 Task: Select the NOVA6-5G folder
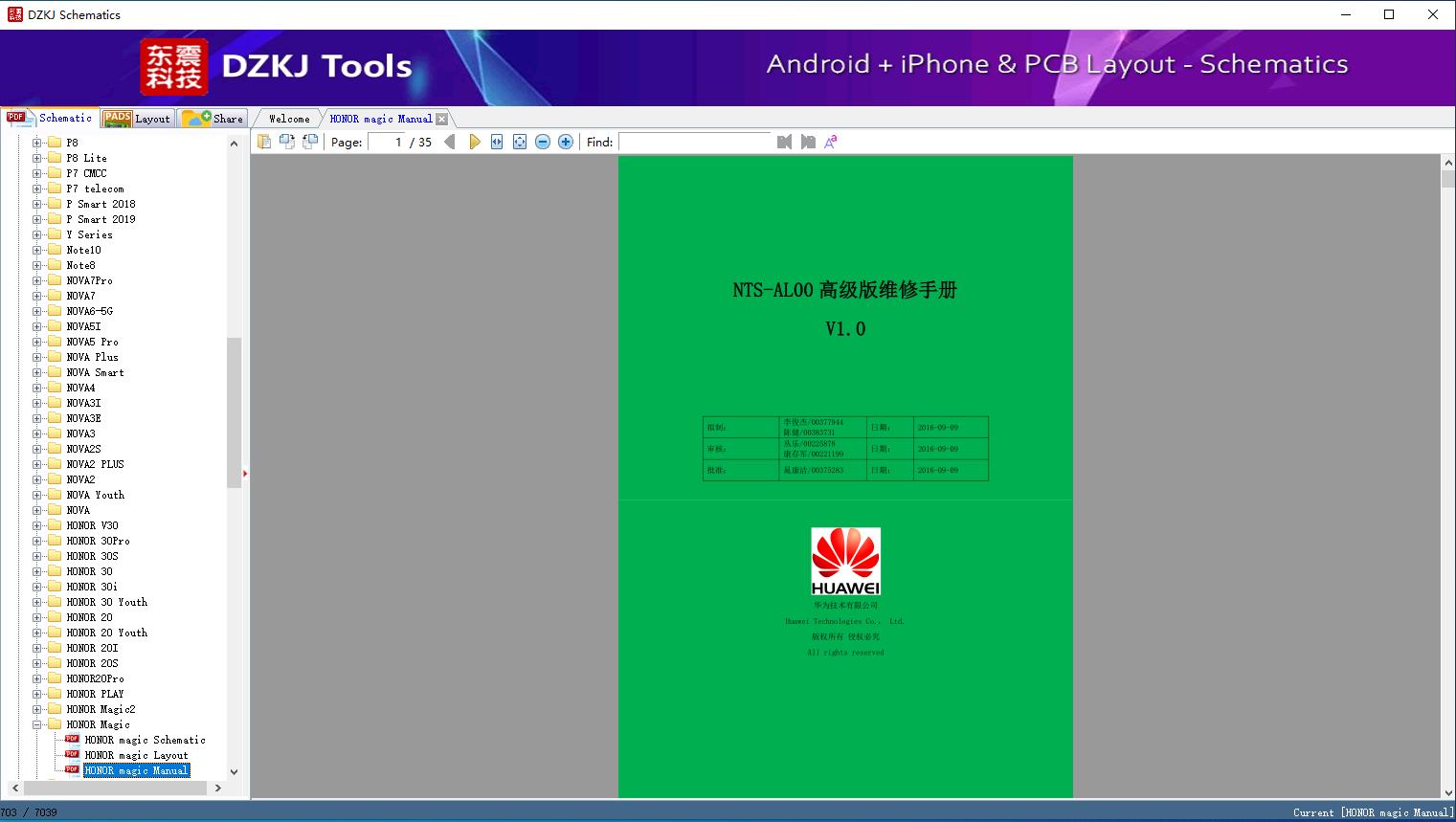click(x=89, y=311)
